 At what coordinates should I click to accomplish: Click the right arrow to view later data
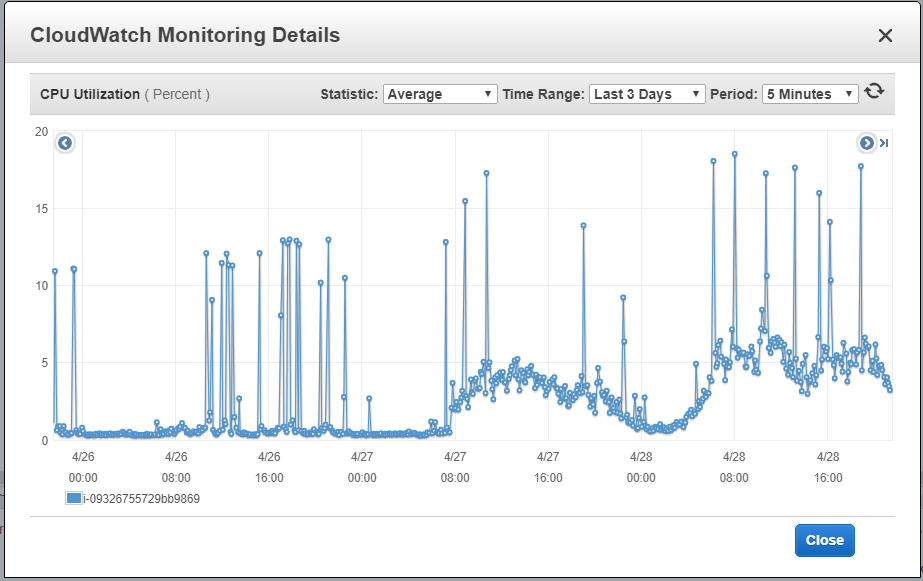coord(866,143)
